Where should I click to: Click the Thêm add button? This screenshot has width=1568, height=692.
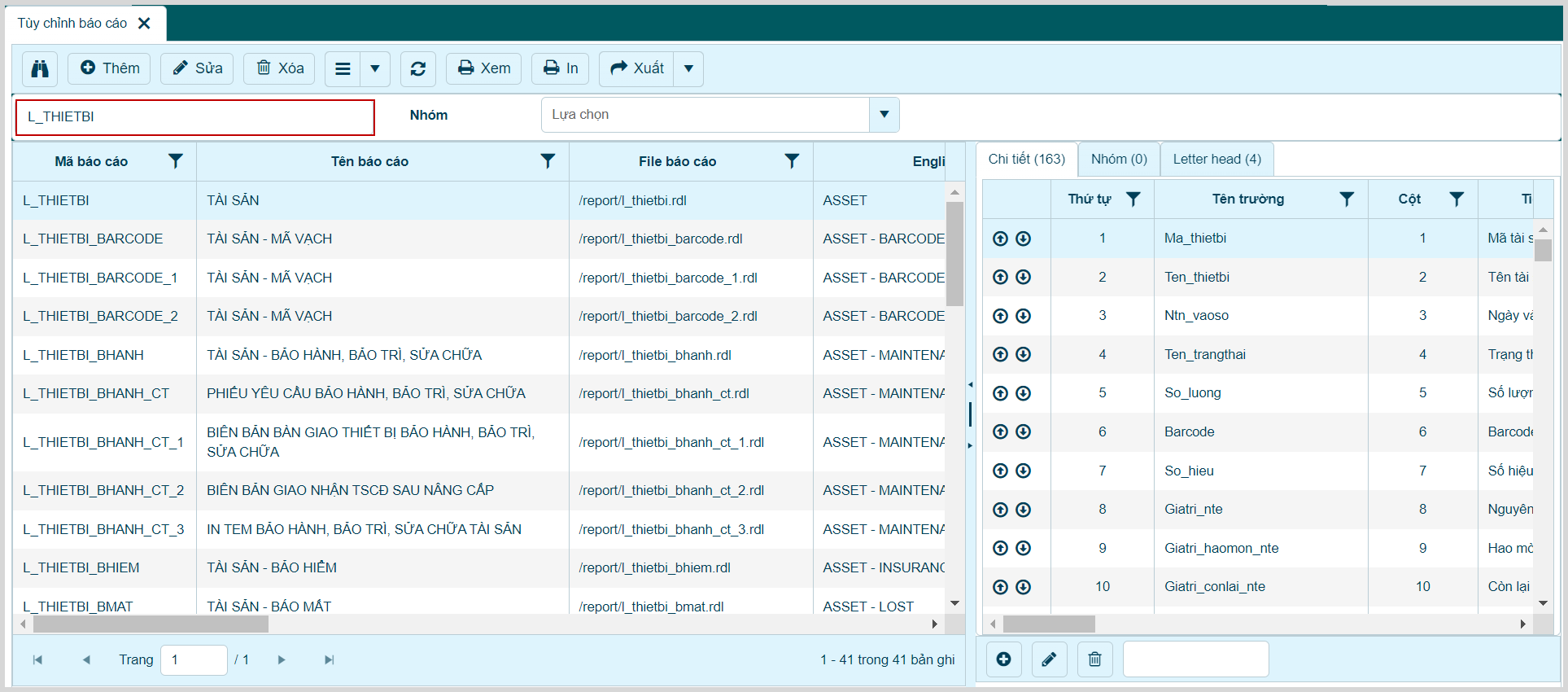[110, 68]
